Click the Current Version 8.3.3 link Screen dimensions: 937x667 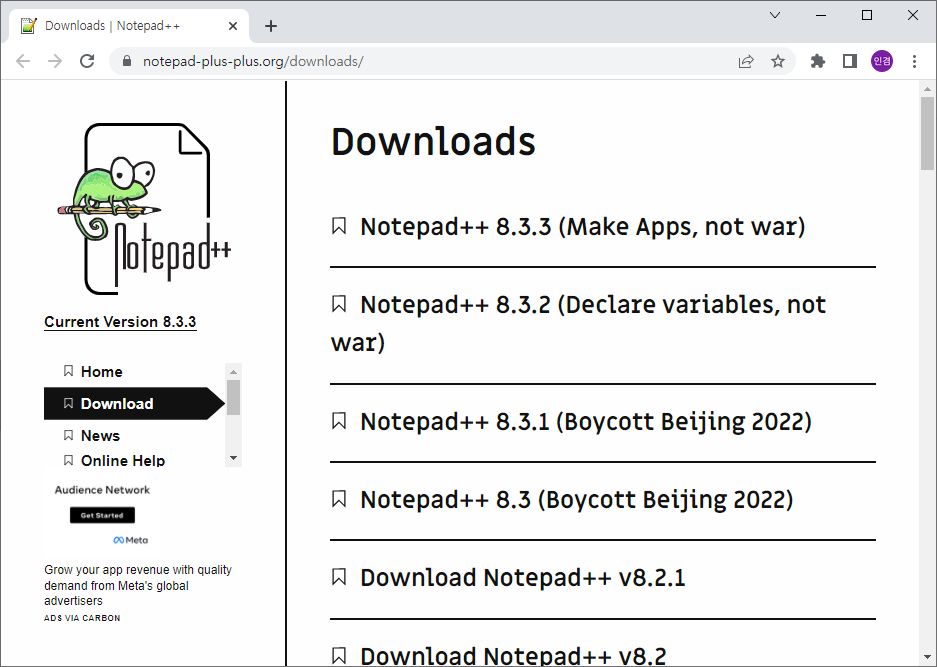tap(120, 322)
